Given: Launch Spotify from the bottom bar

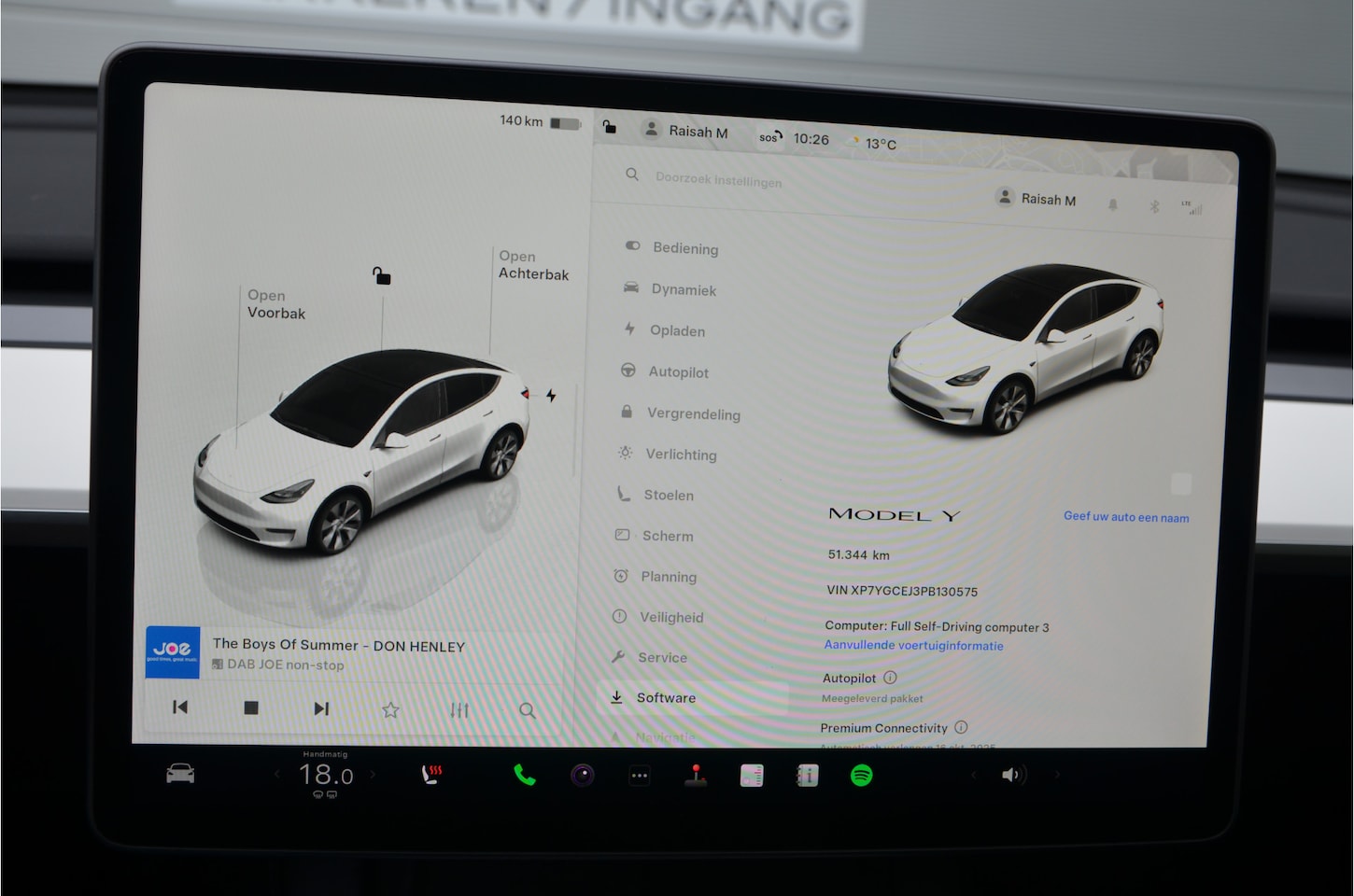Looking at the screenshot, I should [x=861, y=775].
